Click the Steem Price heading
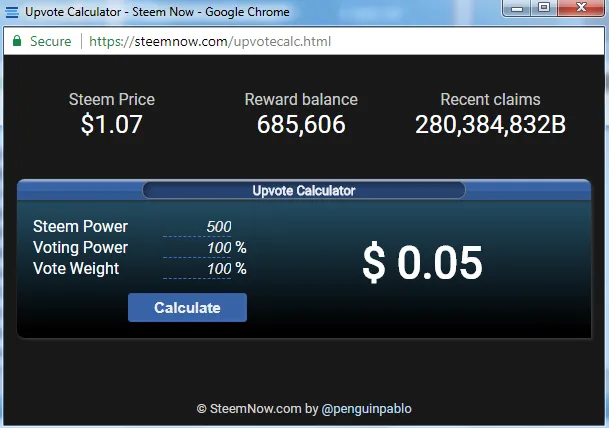The width and height of the screenshot is (609, 428). pyautogui.click(x=112, y=99)
